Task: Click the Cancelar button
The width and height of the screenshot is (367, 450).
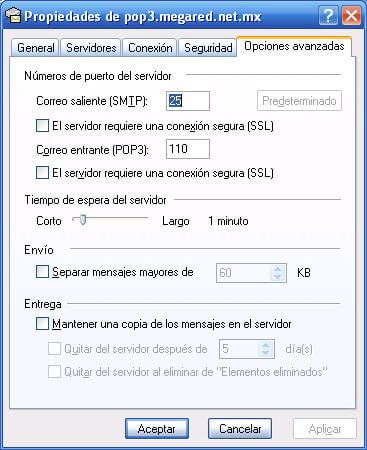Action: coord(240,429)
